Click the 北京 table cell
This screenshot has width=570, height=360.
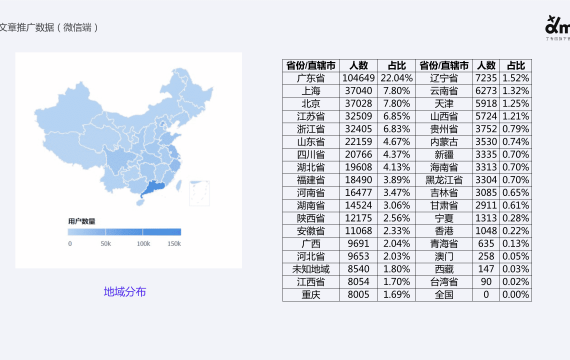pyautogui.click(x=311, y=104)
